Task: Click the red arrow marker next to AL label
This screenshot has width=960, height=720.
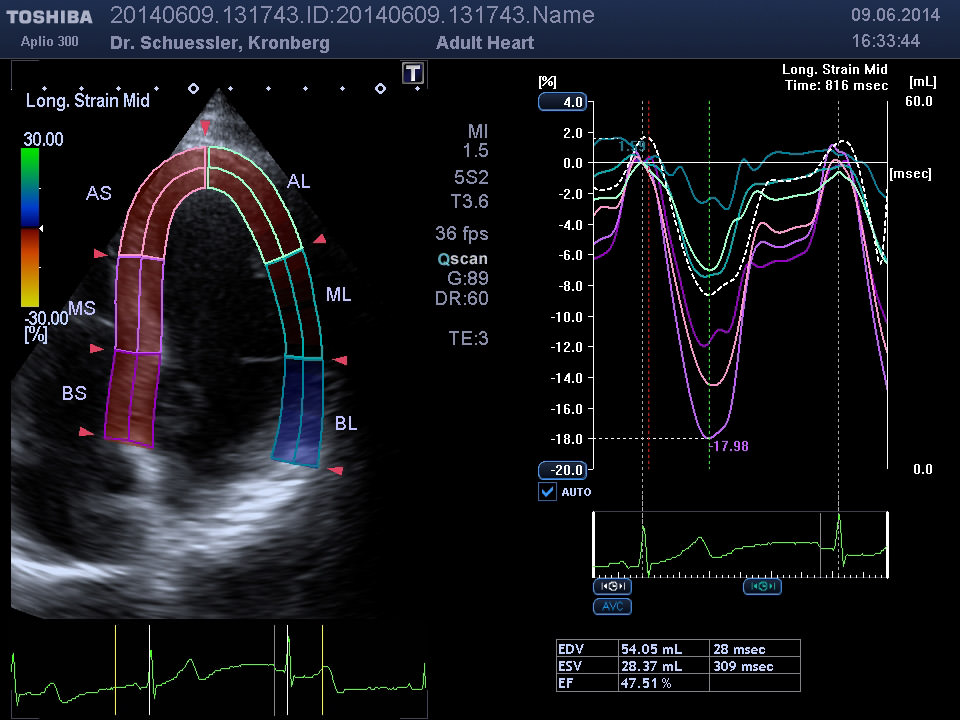Action: (x=319, y=239)
